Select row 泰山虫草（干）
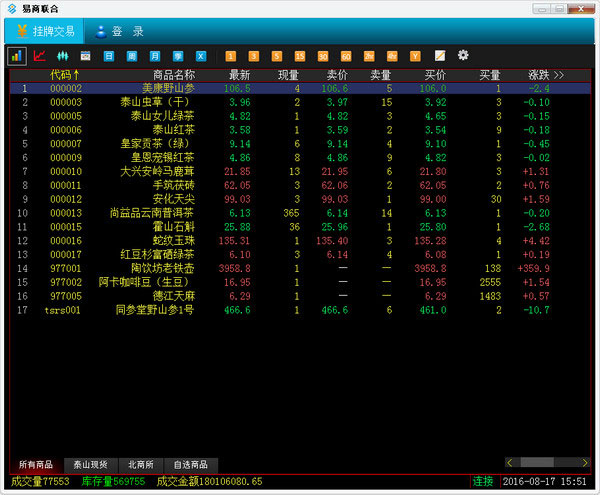The height and width of the screenshot is (495, 600). 300,102
